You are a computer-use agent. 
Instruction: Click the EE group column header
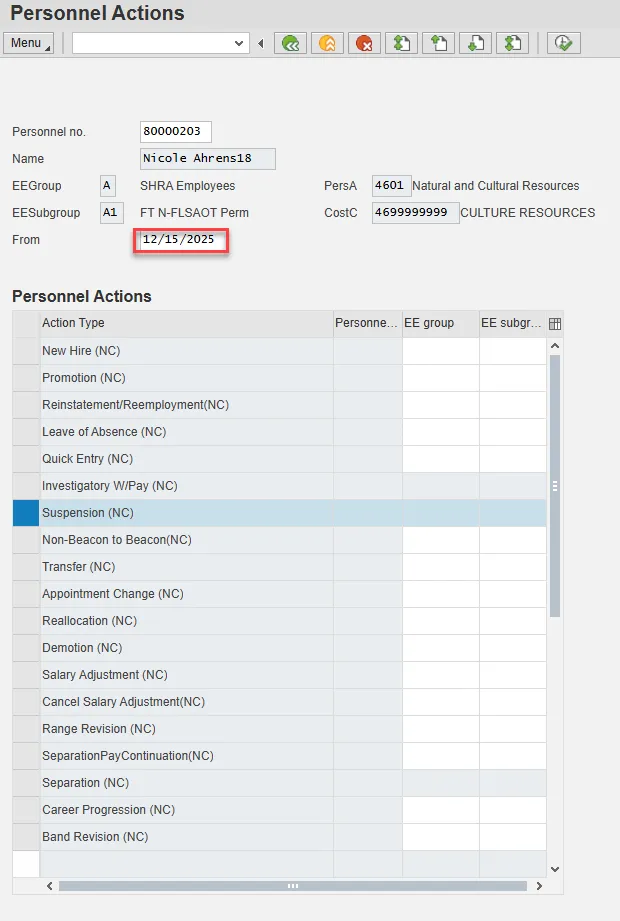(x=440, y=323)
